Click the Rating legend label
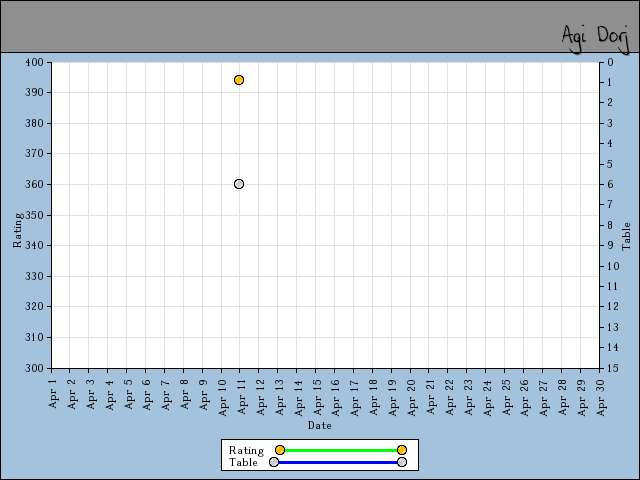Viewport: 640px width, 480px height. pos(246,450)
